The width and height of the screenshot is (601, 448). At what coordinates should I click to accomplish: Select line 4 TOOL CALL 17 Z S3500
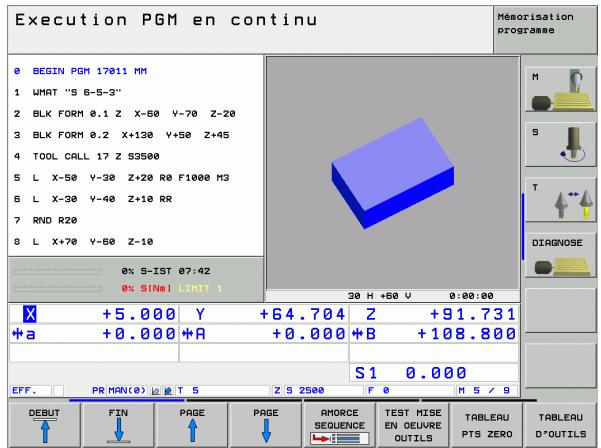[x=86, y=156]
